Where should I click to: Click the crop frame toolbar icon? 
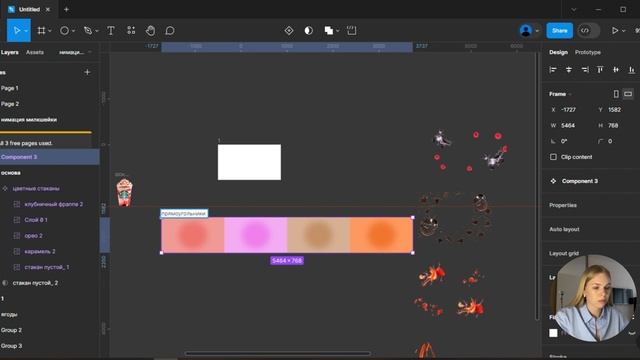[x=351, y=31]
